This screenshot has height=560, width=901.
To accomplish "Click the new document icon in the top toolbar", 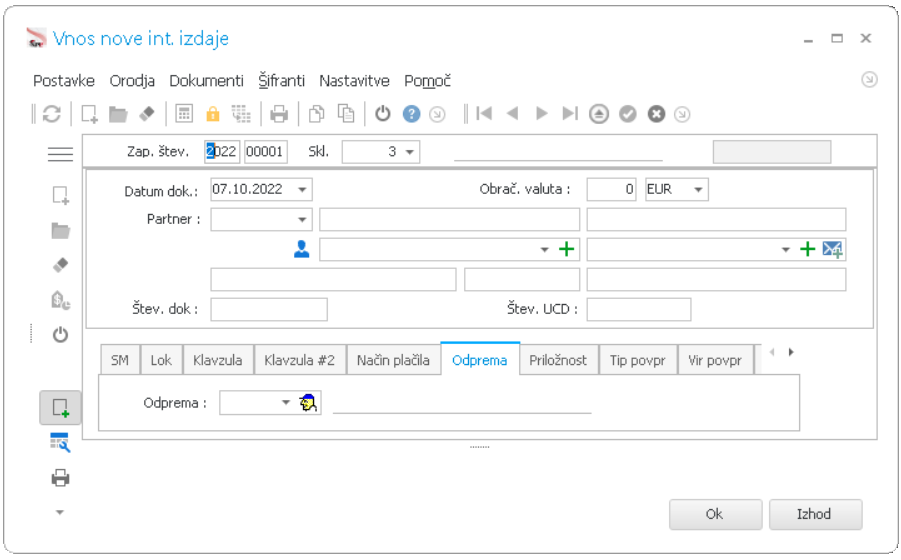I will coord(89,114).
